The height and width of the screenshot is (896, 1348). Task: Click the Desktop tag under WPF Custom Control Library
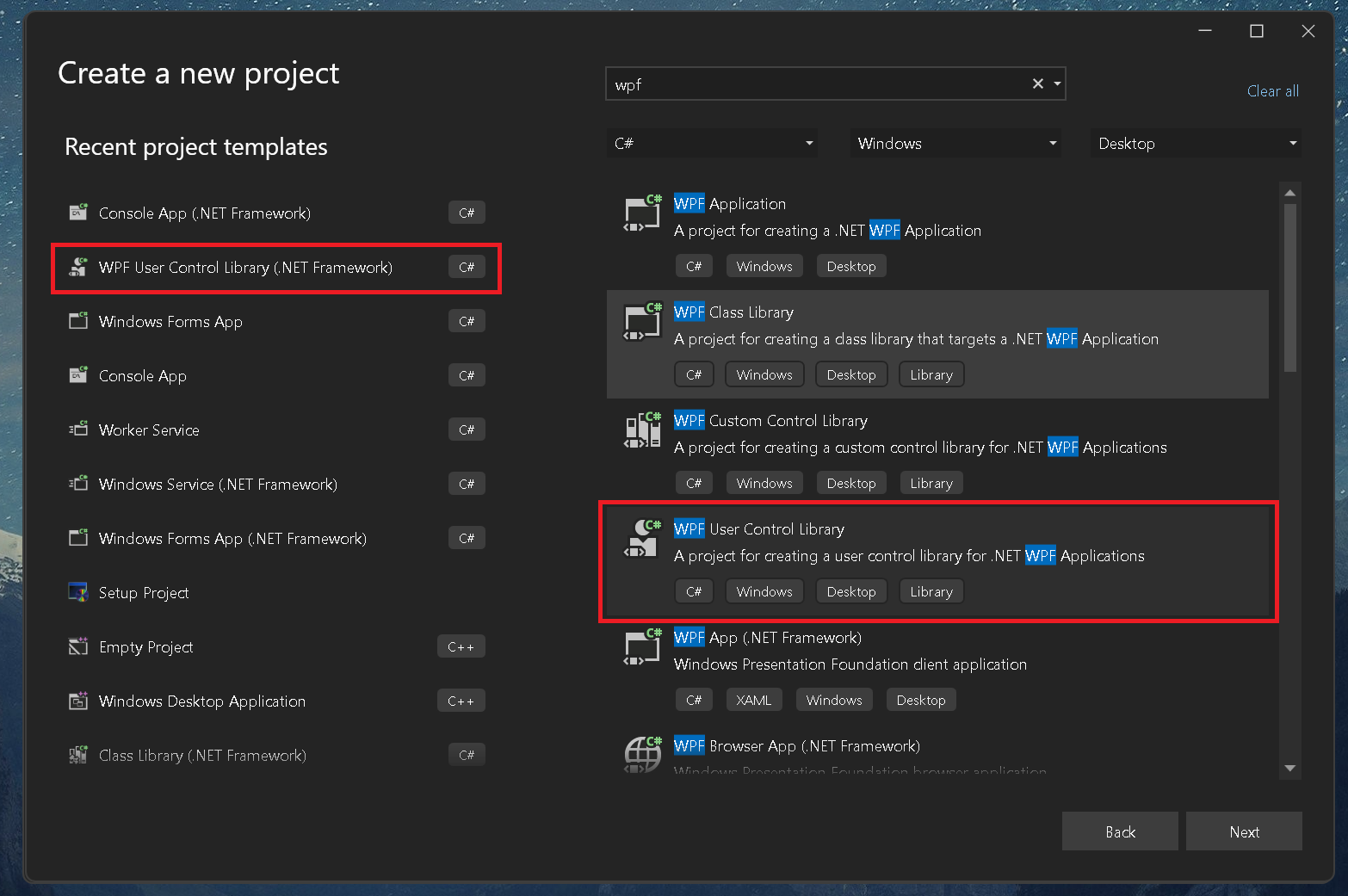tap(851, 483)
